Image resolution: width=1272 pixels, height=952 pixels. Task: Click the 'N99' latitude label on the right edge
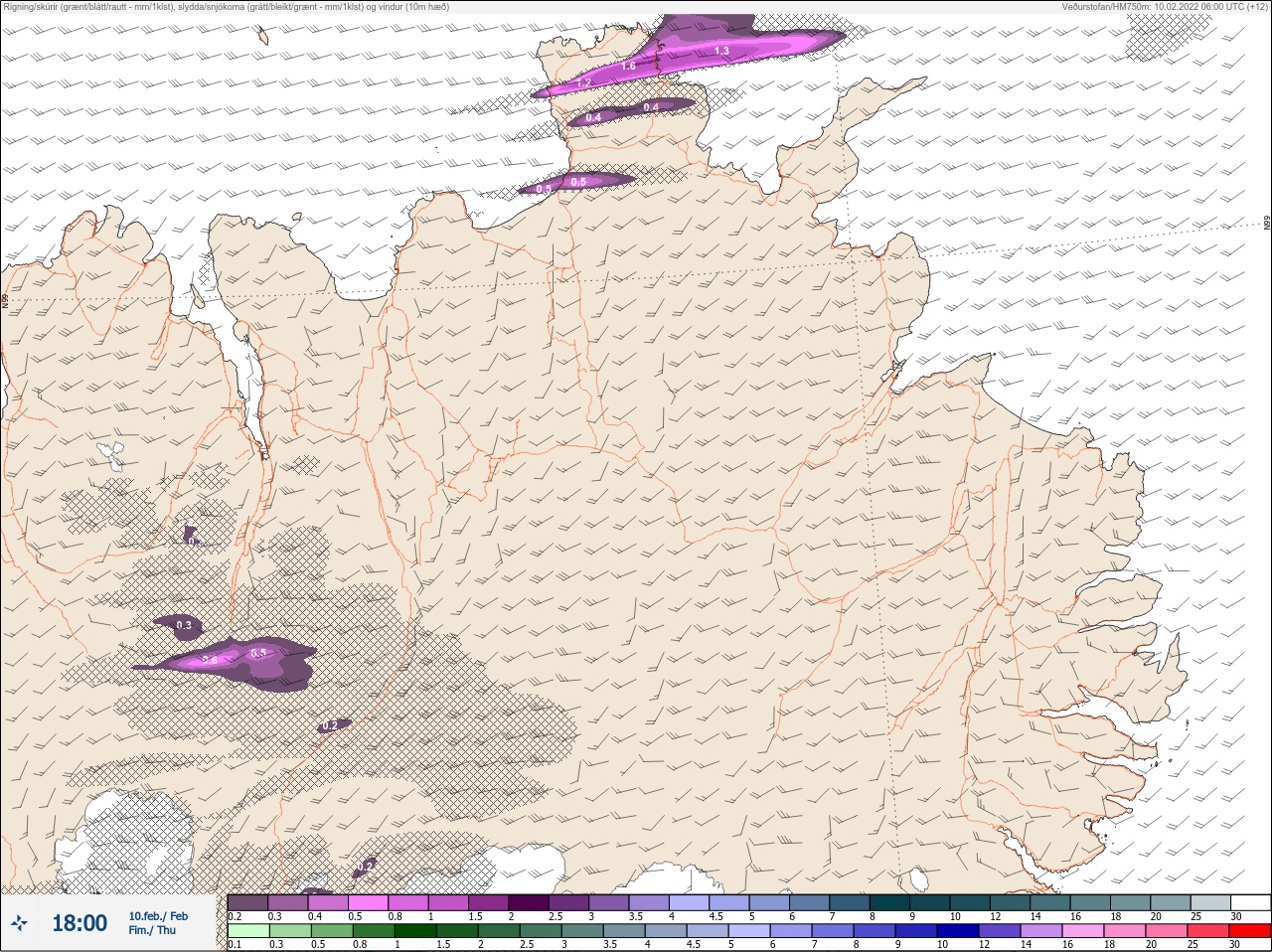point(1266,224)
